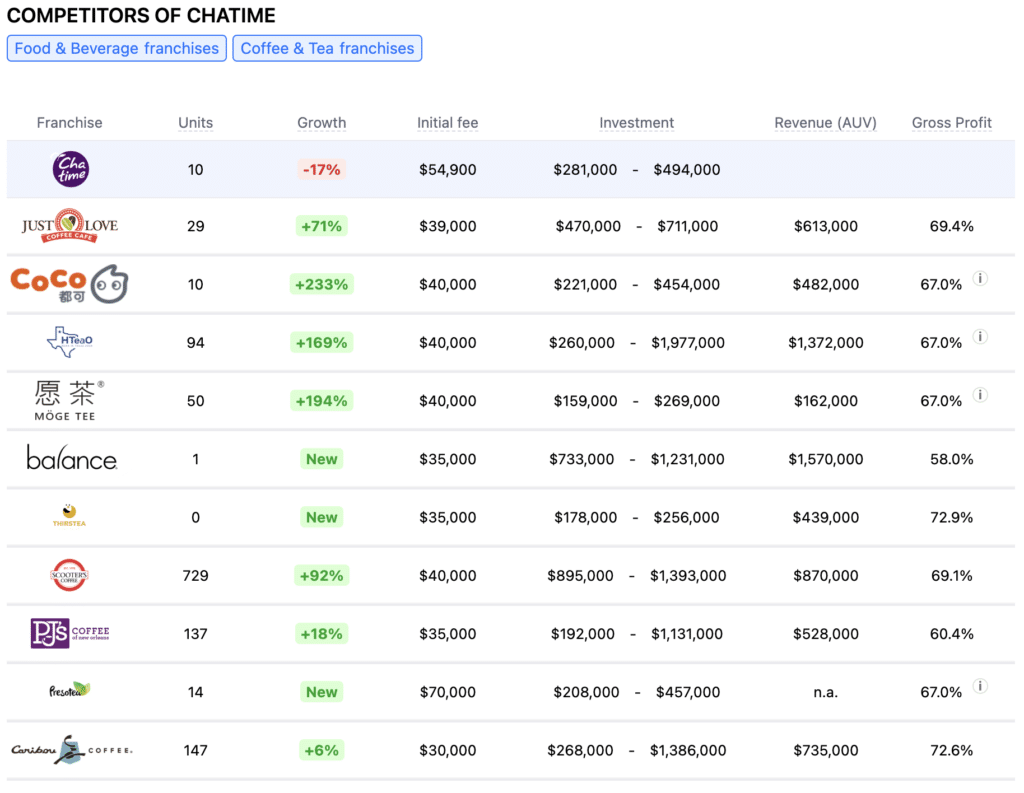Select the CoCo bubble tea logo
Image resolution: width=1024 pixels, height=793 pixels.
coord(69,284)
